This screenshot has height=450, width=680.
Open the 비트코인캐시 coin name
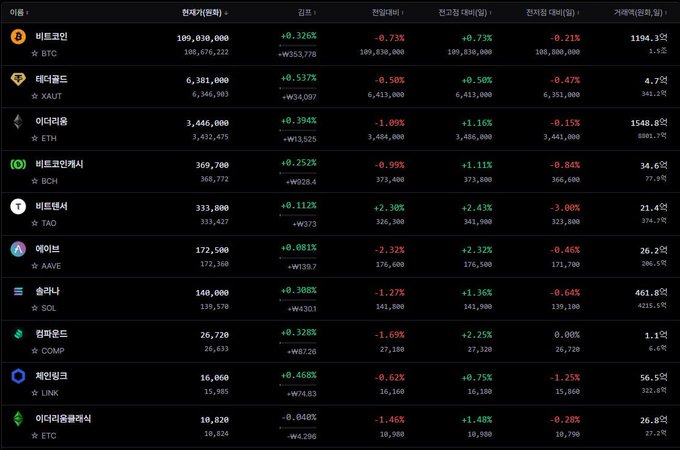[x=59, y=164]
